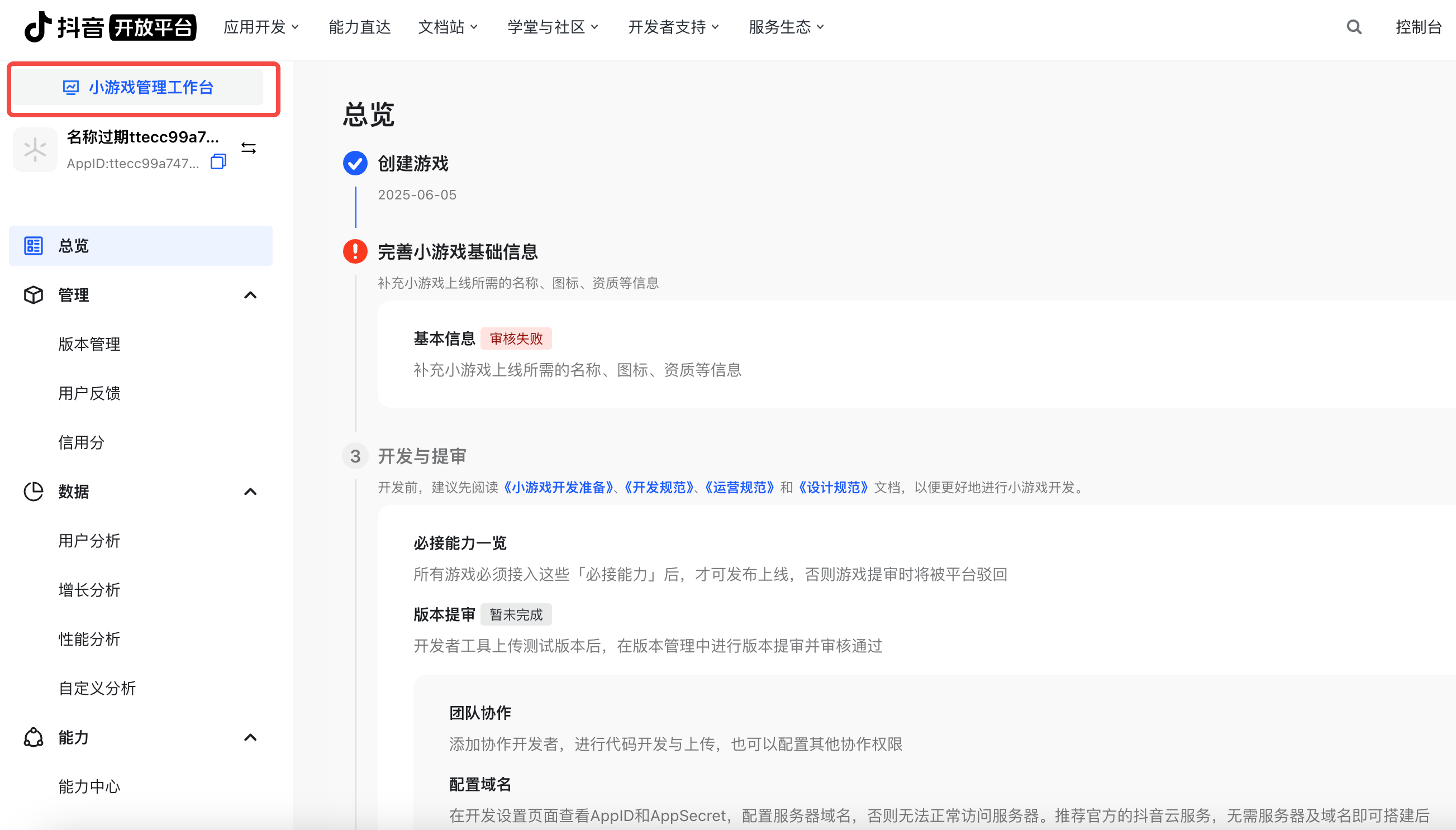
Task: Collapse the 数据 section chevron
Action: point(250,492)
